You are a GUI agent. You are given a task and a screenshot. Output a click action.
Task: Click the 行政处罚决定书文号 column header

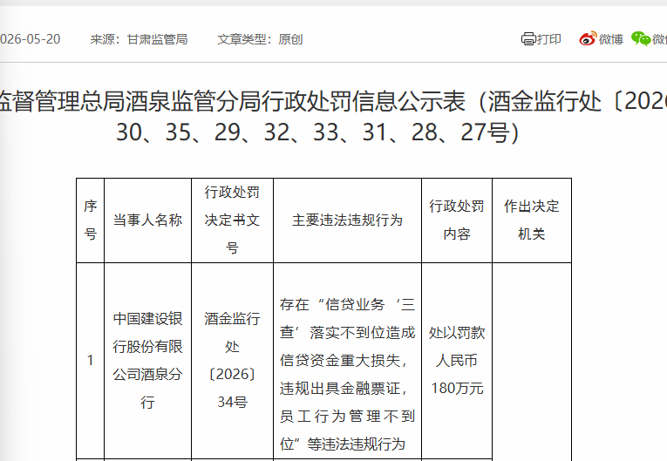(232, 220)
